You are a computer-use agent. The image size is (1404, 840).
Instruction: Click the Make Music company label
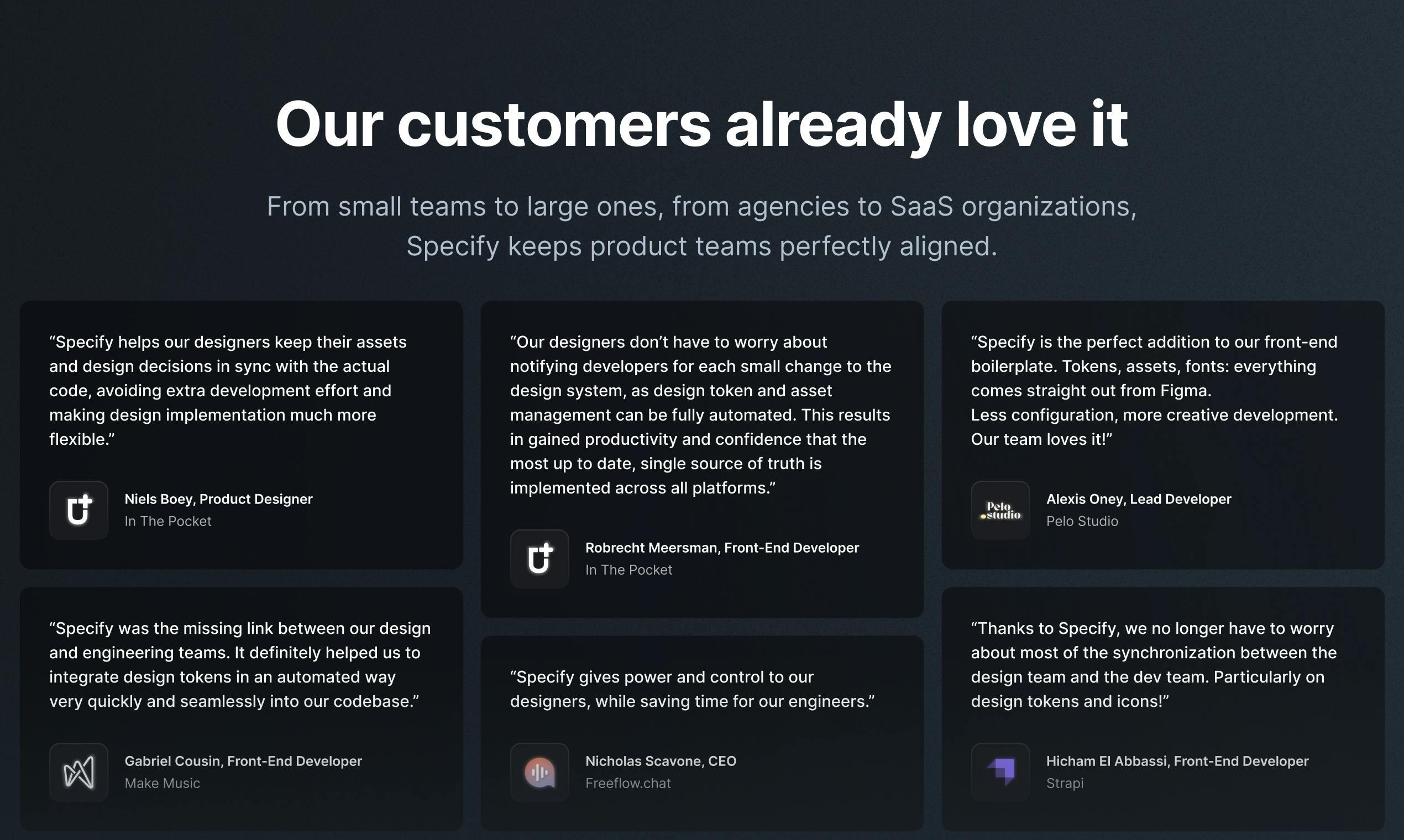coord(163,783)
